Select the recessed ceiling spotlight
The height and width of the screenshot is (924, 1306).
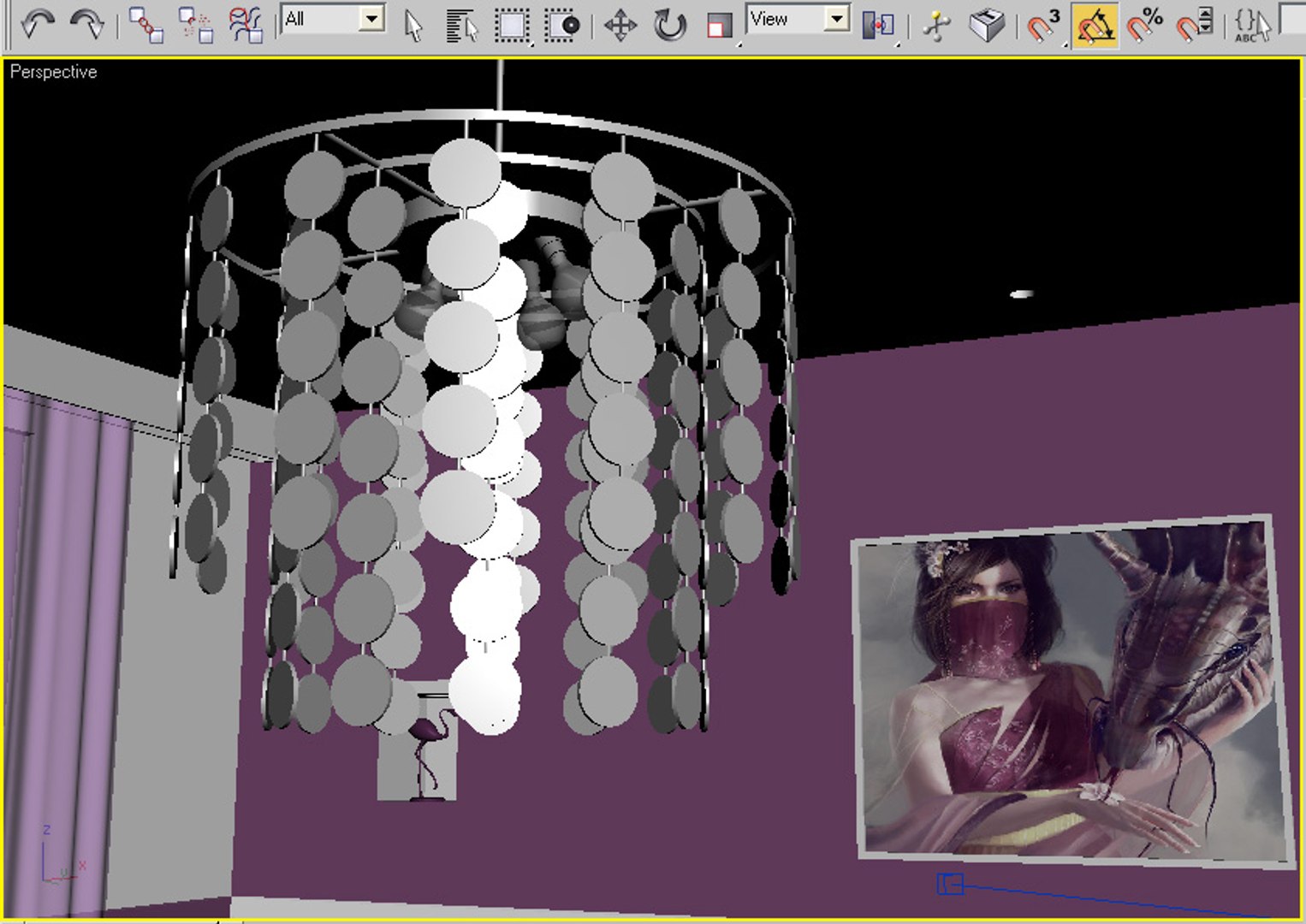click(x=1022, y=294)
